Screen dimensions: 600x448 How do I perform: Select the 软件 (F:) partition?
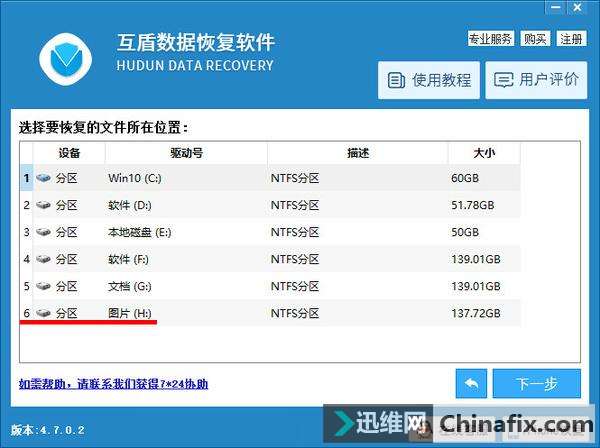click(x=270, y=259)
